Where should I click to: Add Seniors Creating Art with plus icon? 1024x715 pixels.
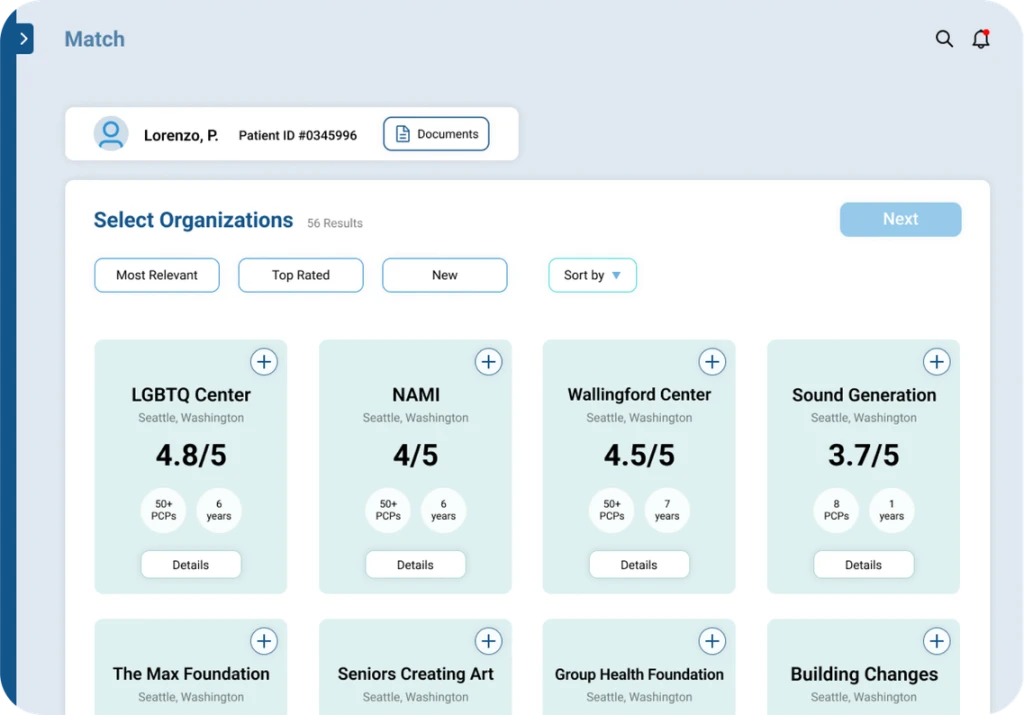[488, 641]
